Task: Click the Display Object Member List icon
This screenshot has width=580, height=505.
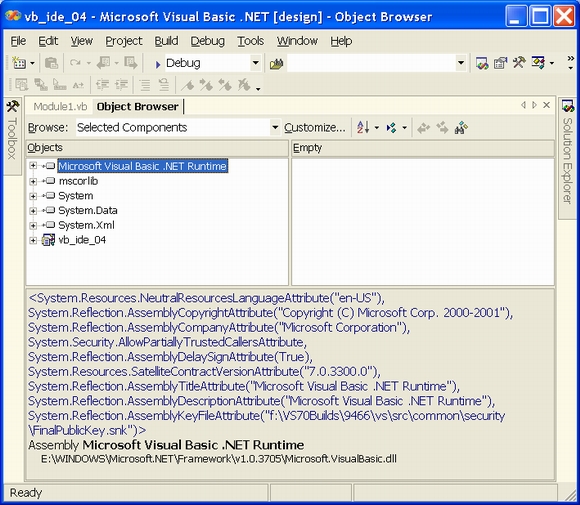Action: [x=21, y=85]
